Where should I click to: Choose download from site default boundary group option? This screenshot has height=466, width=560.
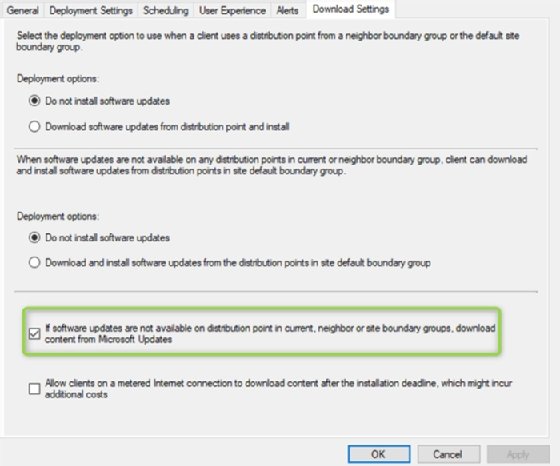point(34,262)
